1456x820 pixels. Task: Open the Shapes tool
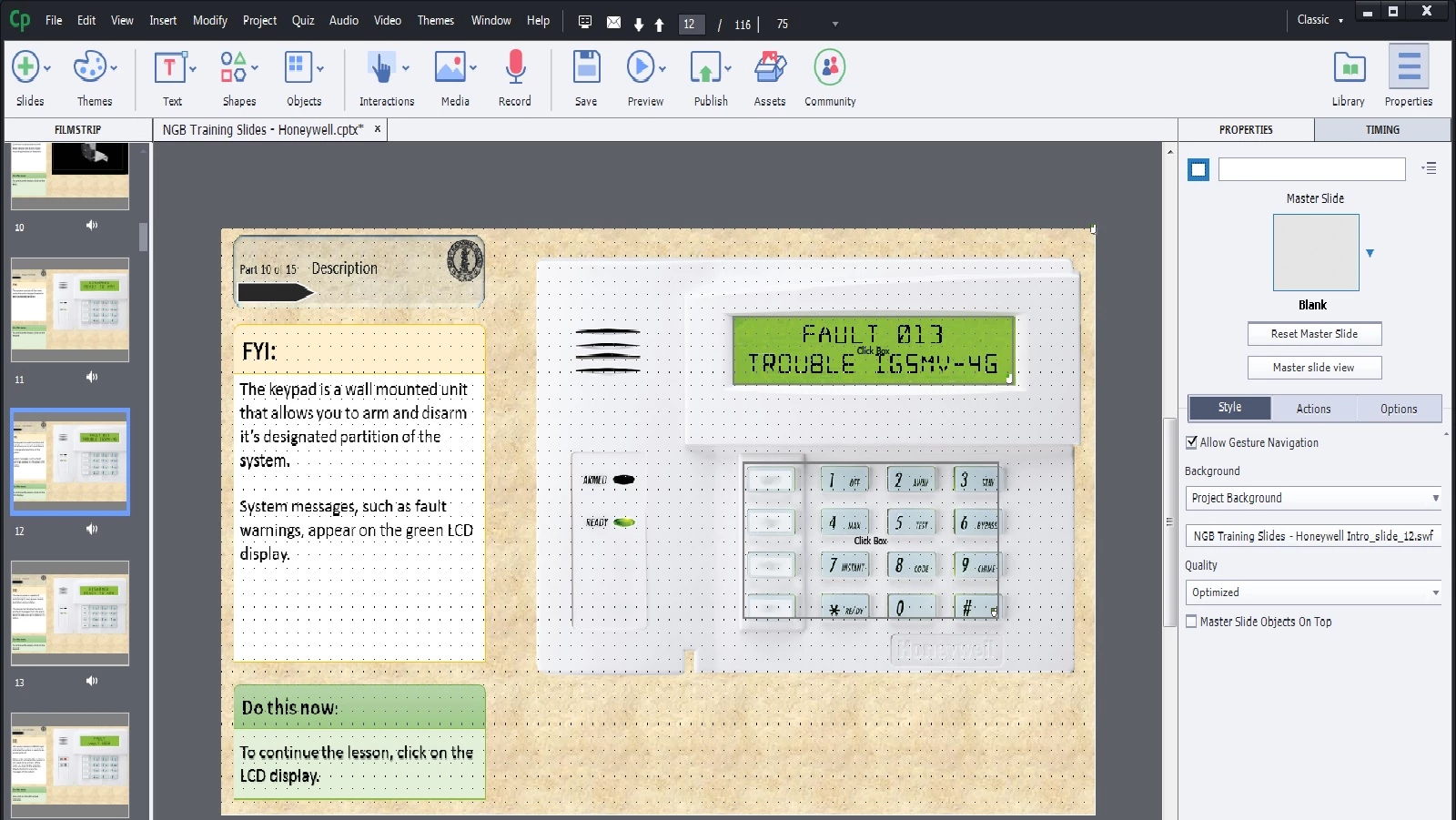233,67
